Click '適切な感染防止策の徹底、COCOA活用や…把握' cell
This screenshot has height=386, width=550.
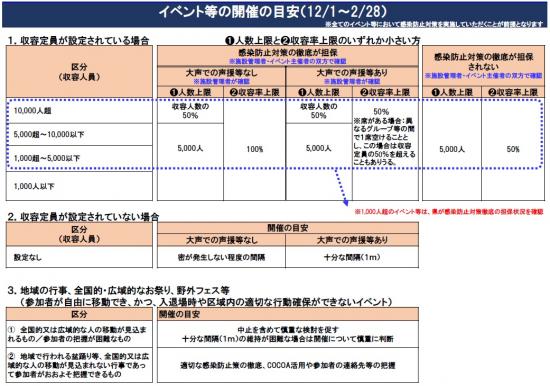(x=288, y=366)
